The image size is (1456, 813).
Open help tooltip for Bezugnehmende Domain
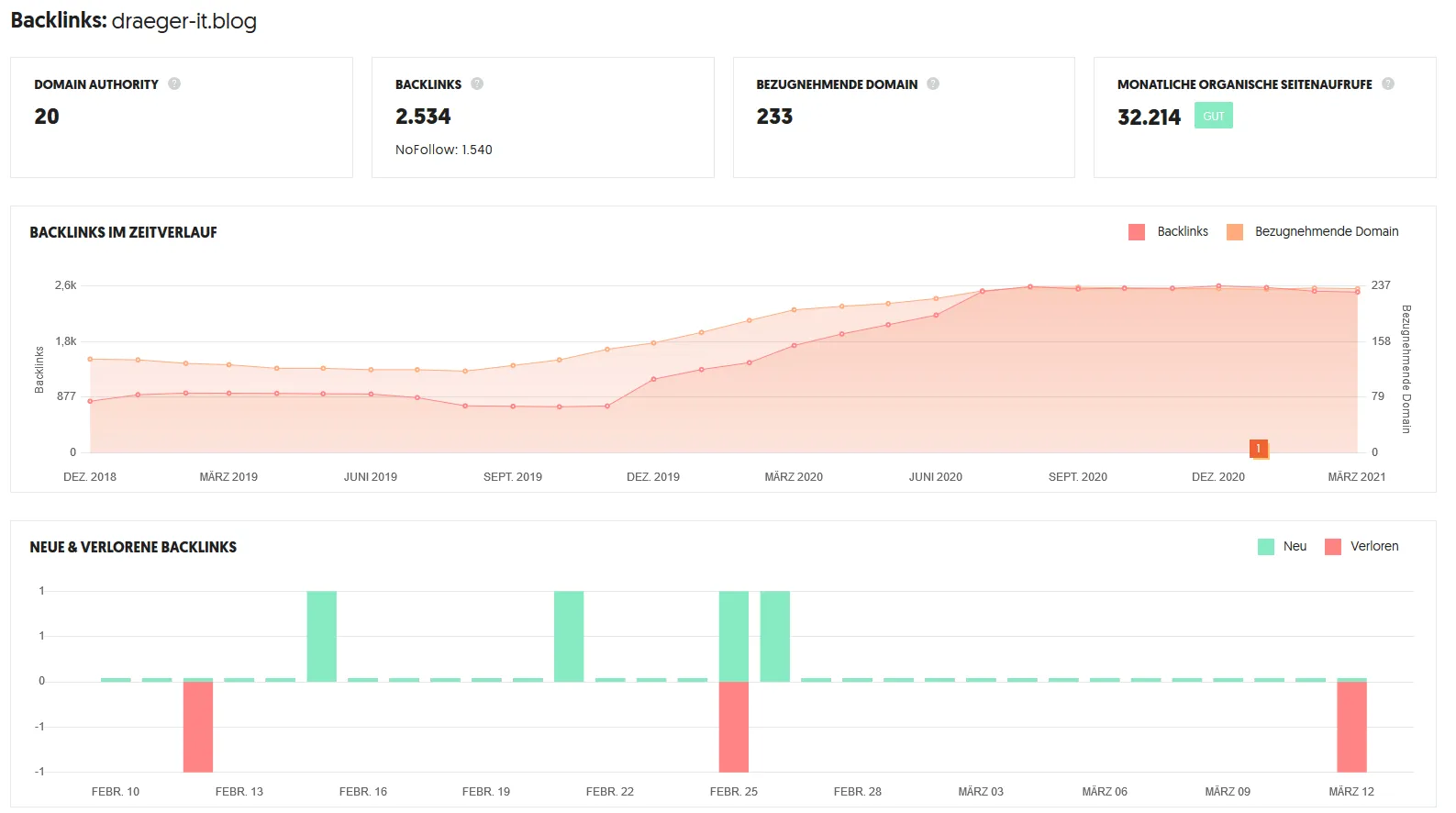[x=933, y=84]
